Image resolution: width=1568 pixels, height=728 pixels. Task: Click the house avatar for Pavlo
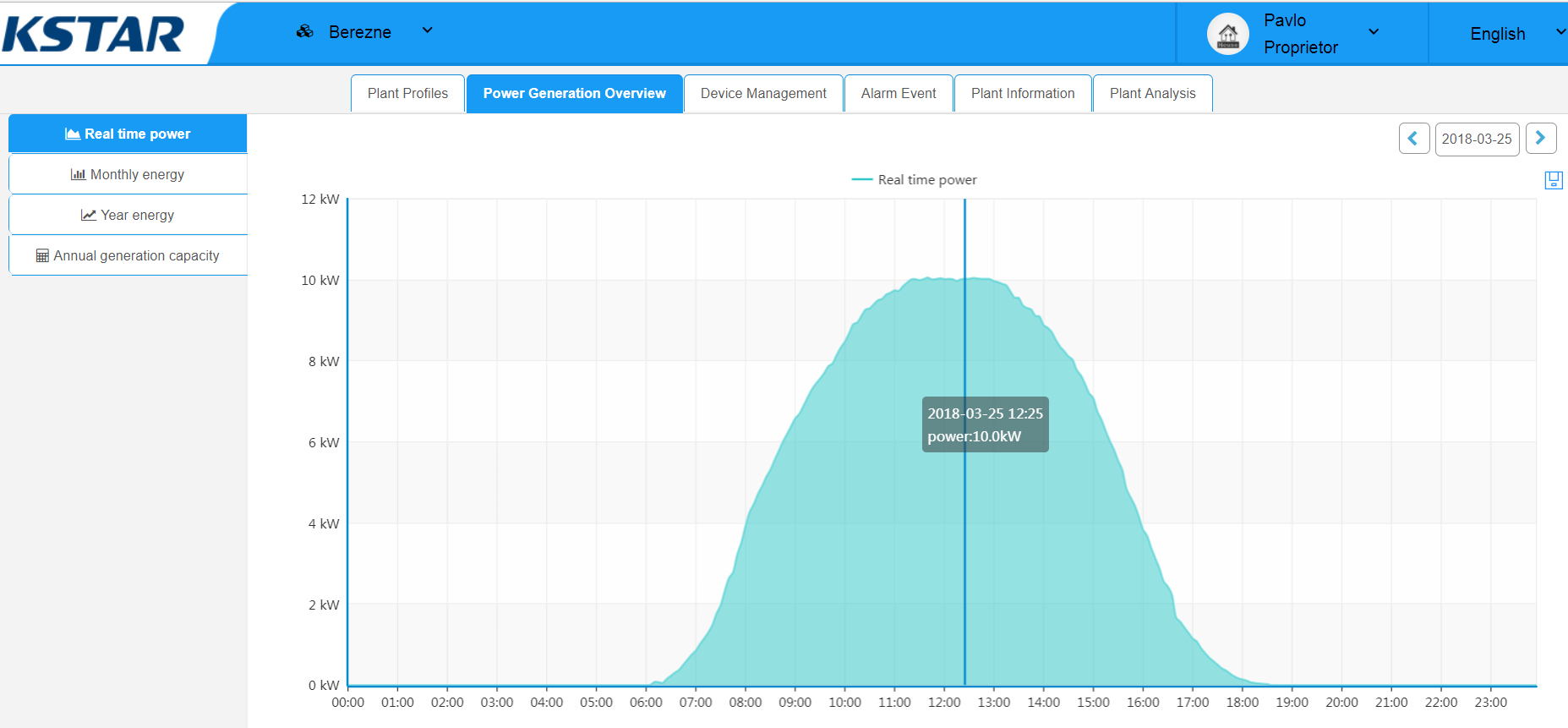tap(1228, 34)
